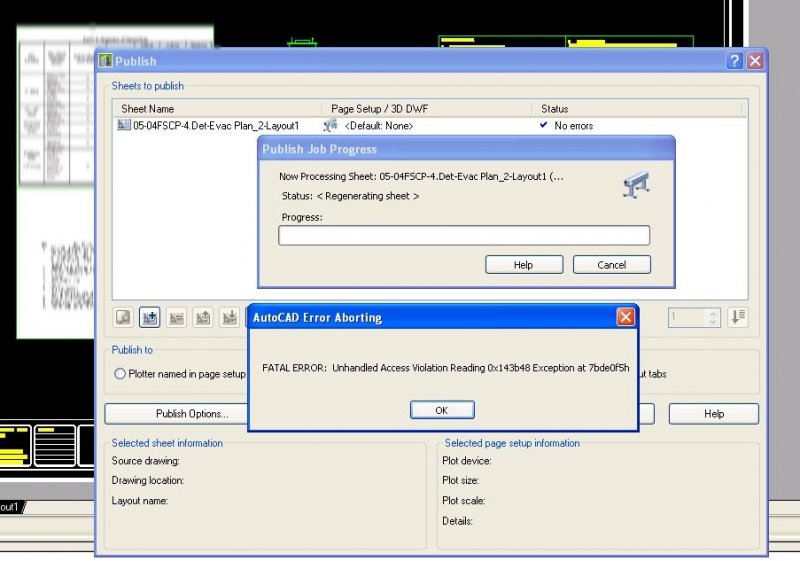The width and height of the screenshot is (800, 561).
Task: Click the Now Processing Sheet line
Action: (x=421, y=176)
